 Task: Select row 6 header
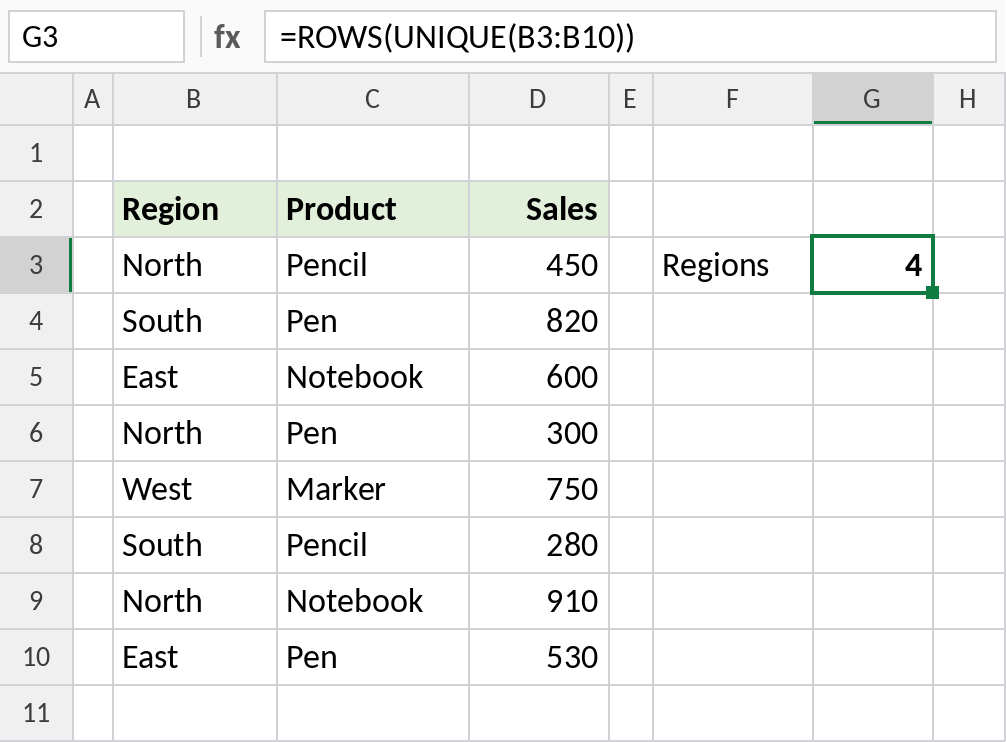36,433
